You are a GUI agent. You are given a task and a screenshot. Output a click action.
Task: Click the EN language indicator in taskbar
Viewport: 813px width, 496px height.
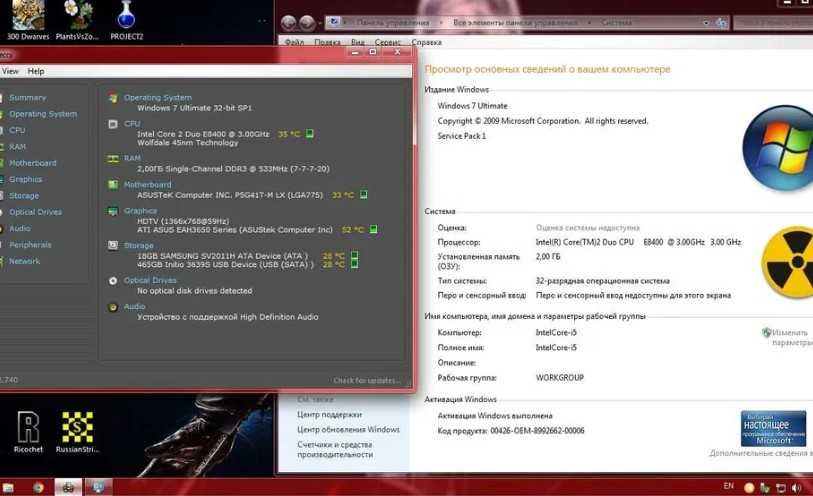[x=728, y=486]
